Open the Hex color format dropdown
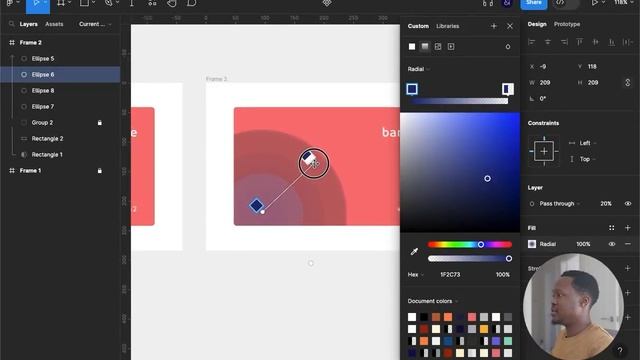640x360 pixels. (x=416, y=274)
